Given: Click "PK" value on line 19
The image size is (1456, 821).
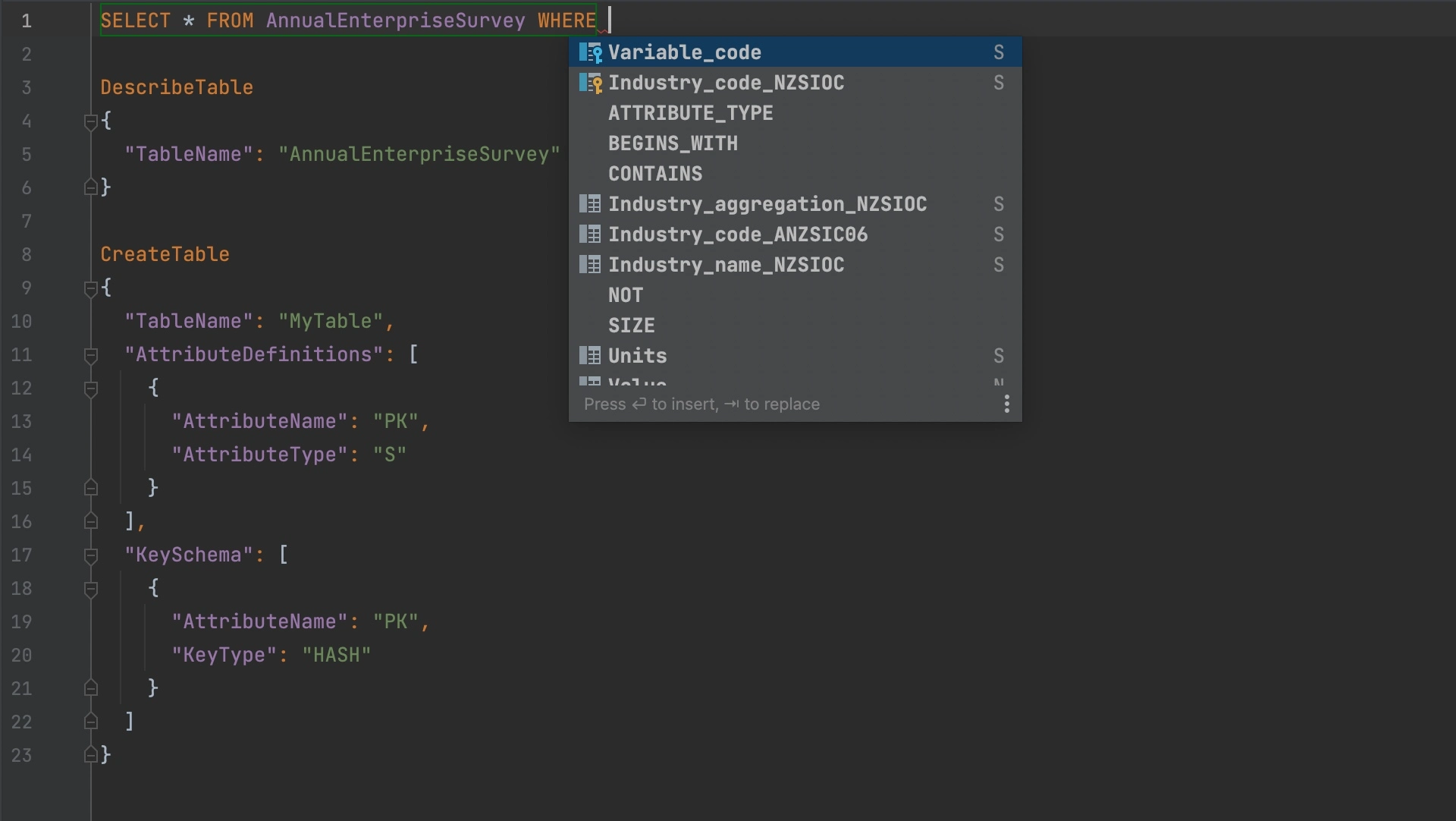Looking at the screenshot, I should pos(395,621).
